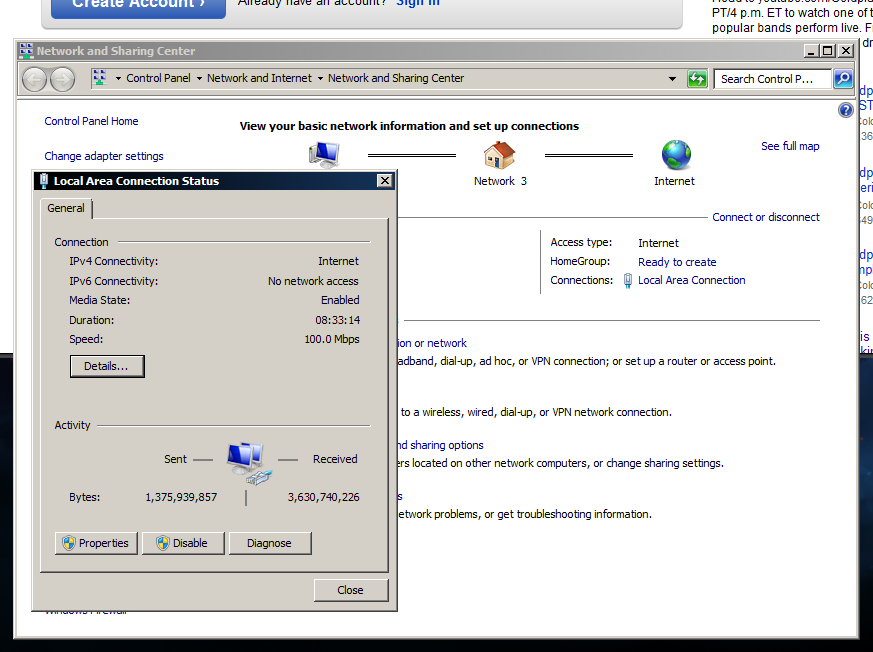
Task: Open the Details button in Connection section
Action: (107, 366)
